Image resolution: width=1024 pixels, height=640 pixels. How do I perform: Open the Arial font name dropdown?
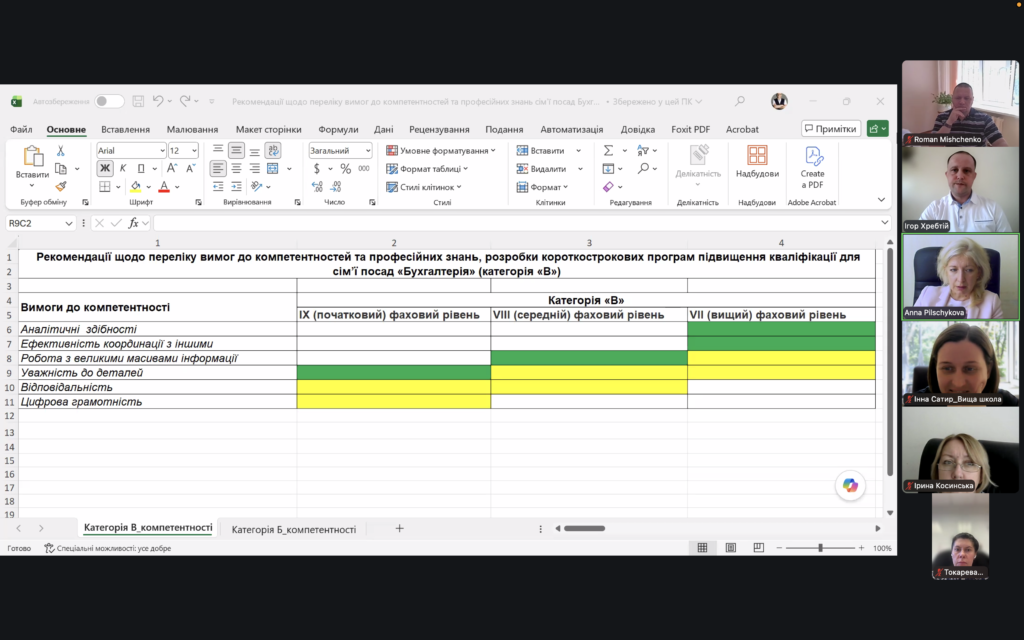pos(162,151)
